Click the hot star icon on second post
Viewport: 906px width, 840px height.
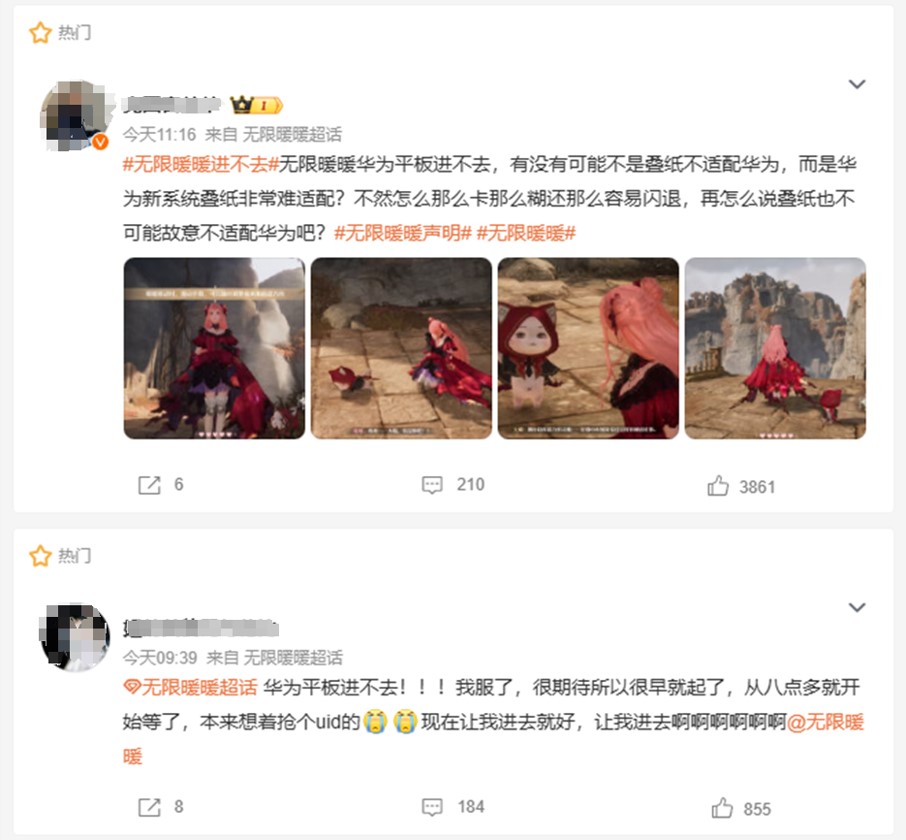click(40, 556)
